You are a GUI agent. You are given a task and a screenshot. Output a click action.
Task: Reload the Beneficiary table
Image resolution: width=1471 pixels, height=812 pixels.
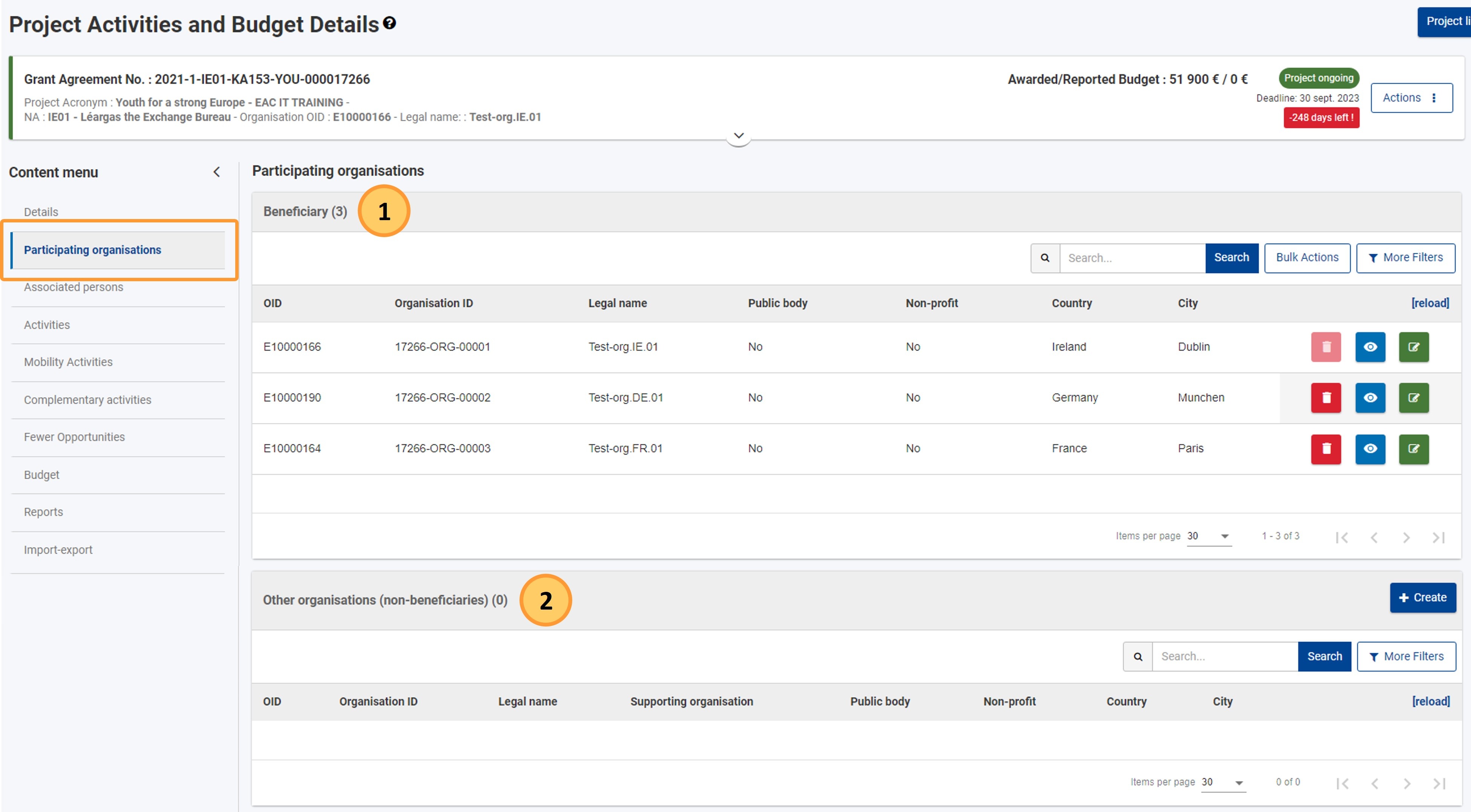(1430, 303)
